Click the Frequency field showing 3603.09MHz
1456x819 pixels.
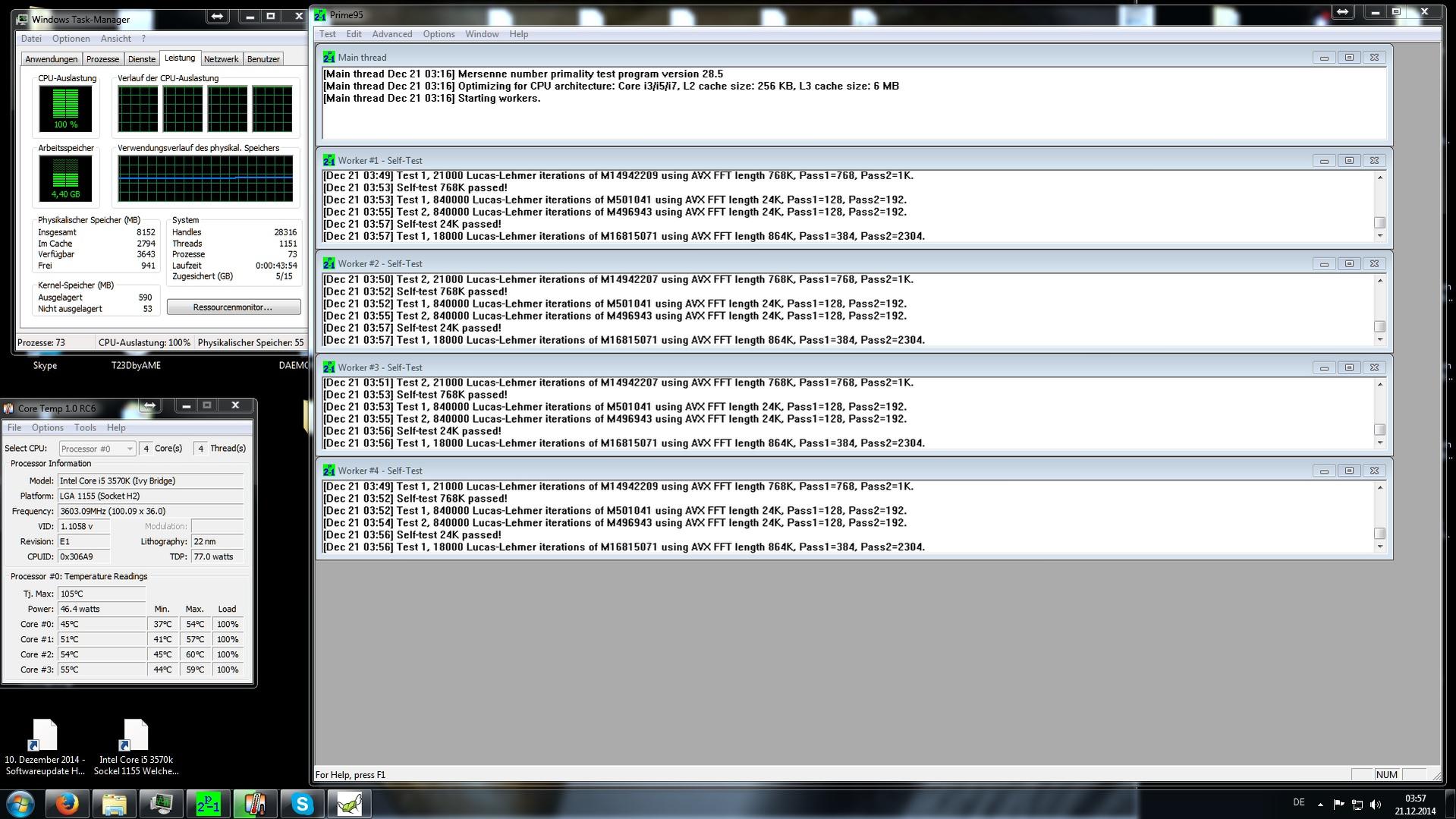coord(150,512)
